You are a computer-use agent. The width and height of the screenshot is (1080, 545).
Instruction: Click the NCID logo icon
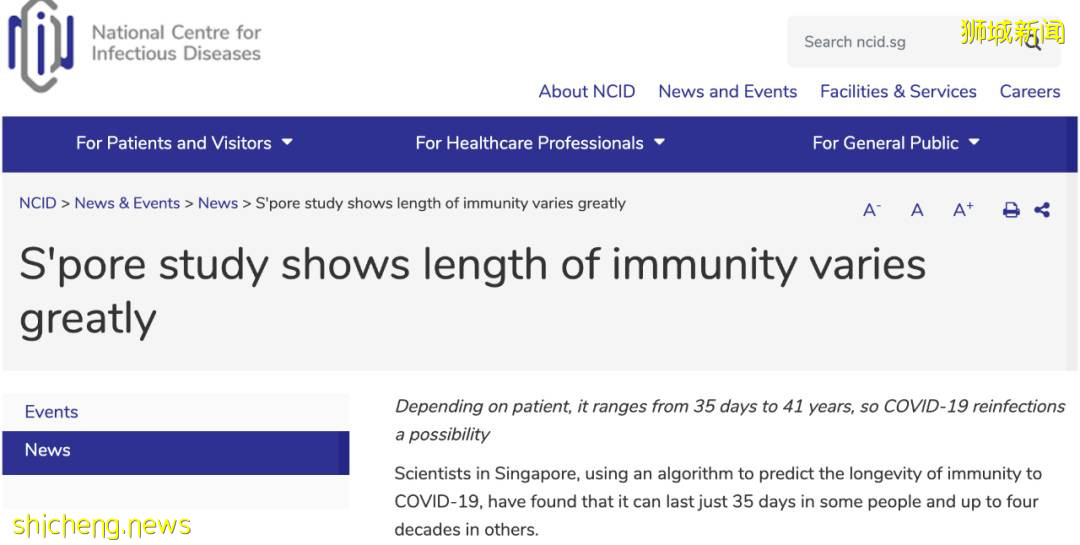click(41, 46)
